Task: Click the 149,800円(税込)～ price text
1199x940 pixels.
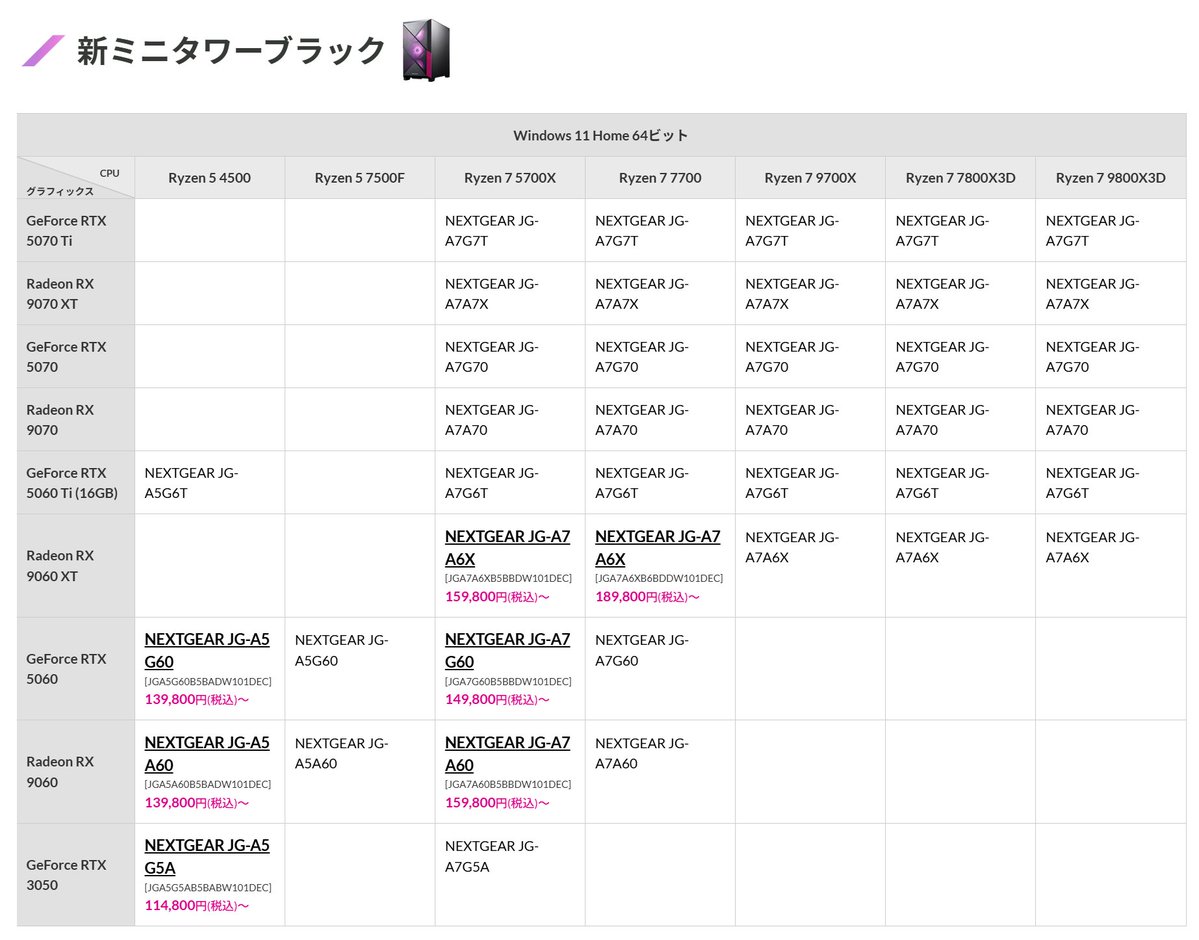Action: point(497,699)
